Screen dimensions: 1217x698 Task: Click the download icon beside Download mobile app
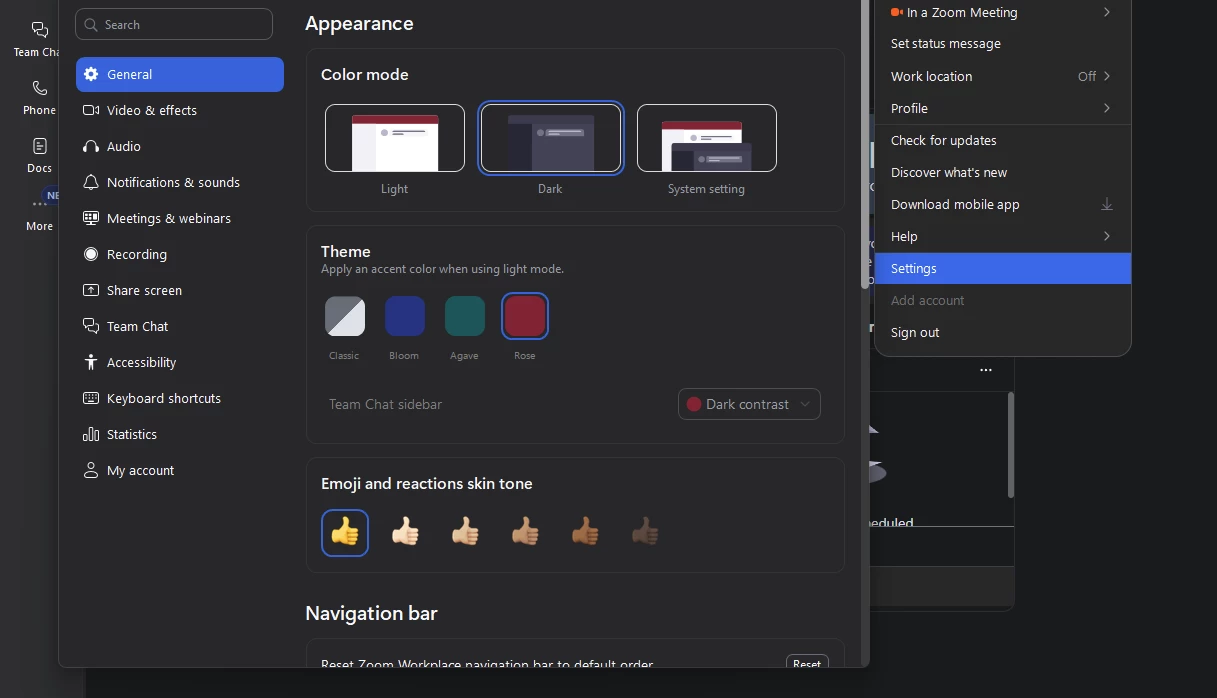click(x=1107, y=204)
